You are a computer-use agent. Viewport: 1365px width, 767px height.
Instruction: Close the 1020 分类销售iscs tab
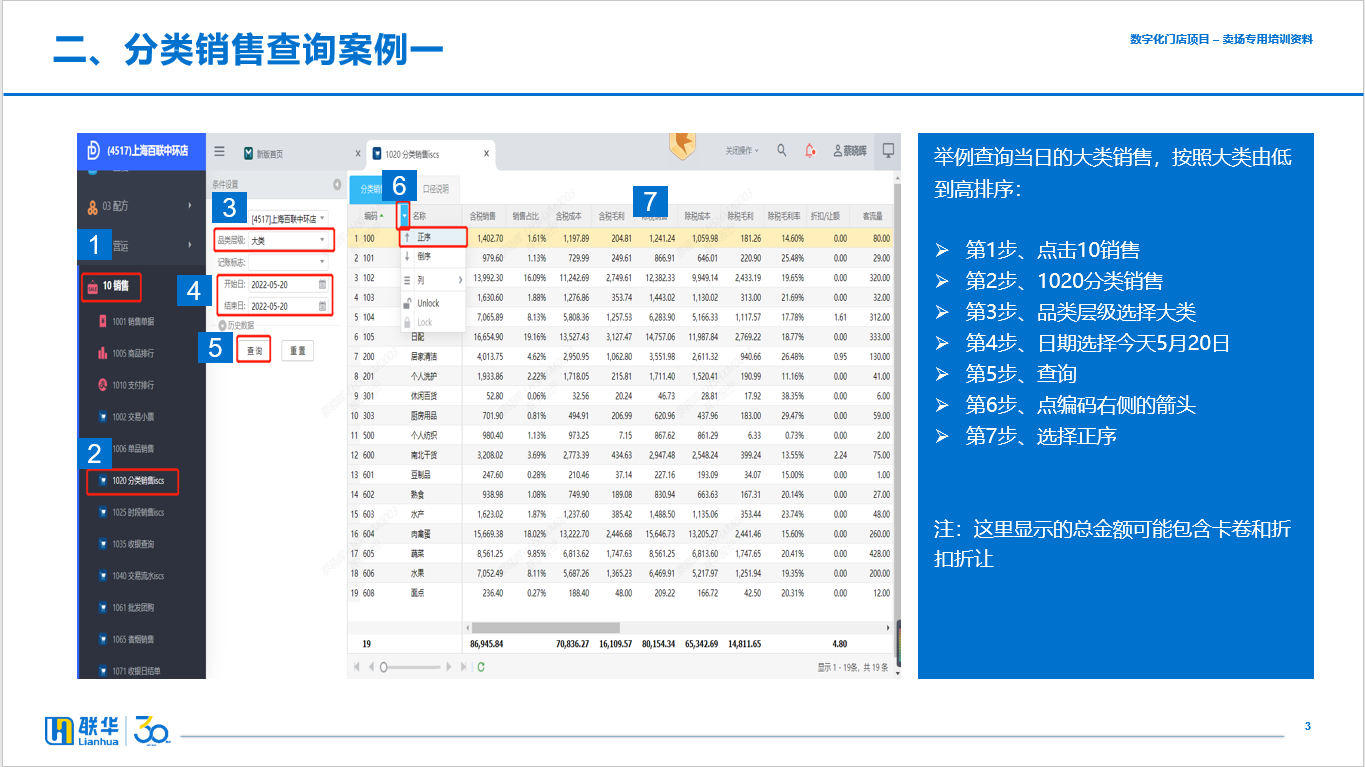click(x=486, y=154)
